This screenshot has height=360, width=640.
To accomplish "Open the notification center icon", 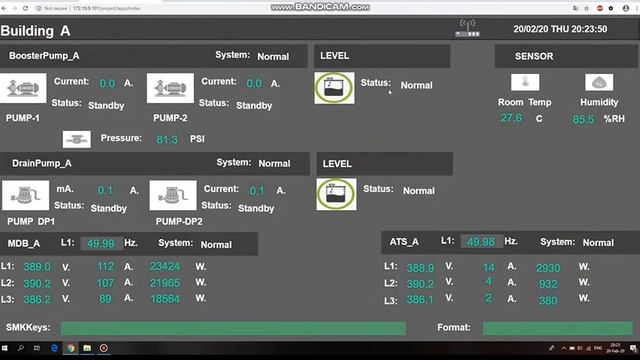I will [x=633, y=348].
